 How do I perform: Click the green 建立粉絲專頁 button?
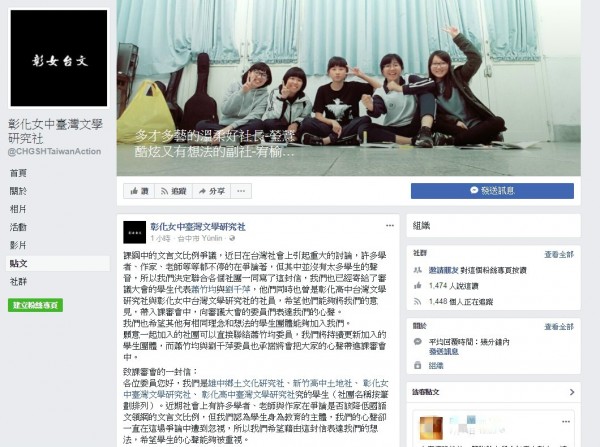(x=35, y=305)
